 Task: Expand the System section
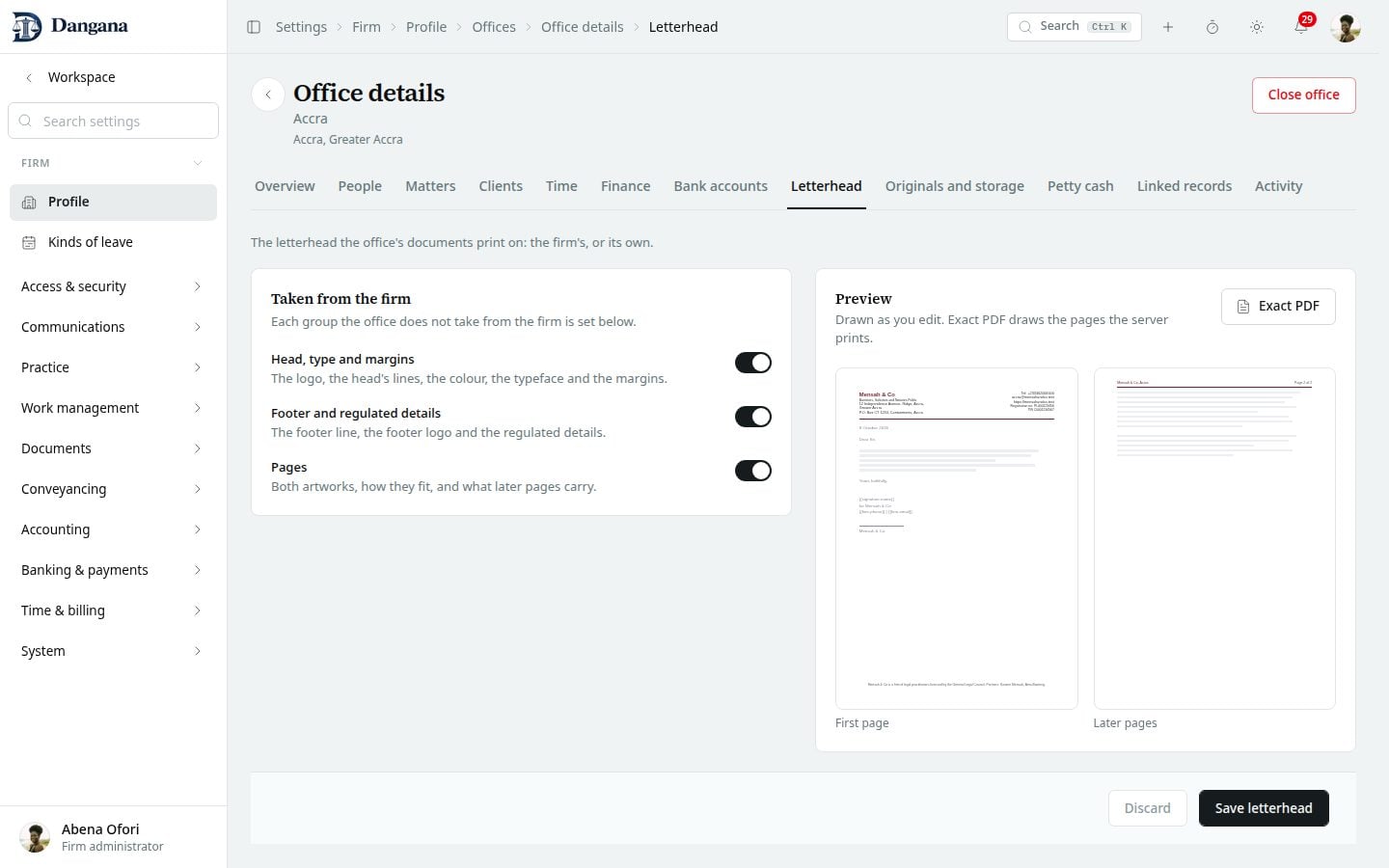[x=113, y=651]
